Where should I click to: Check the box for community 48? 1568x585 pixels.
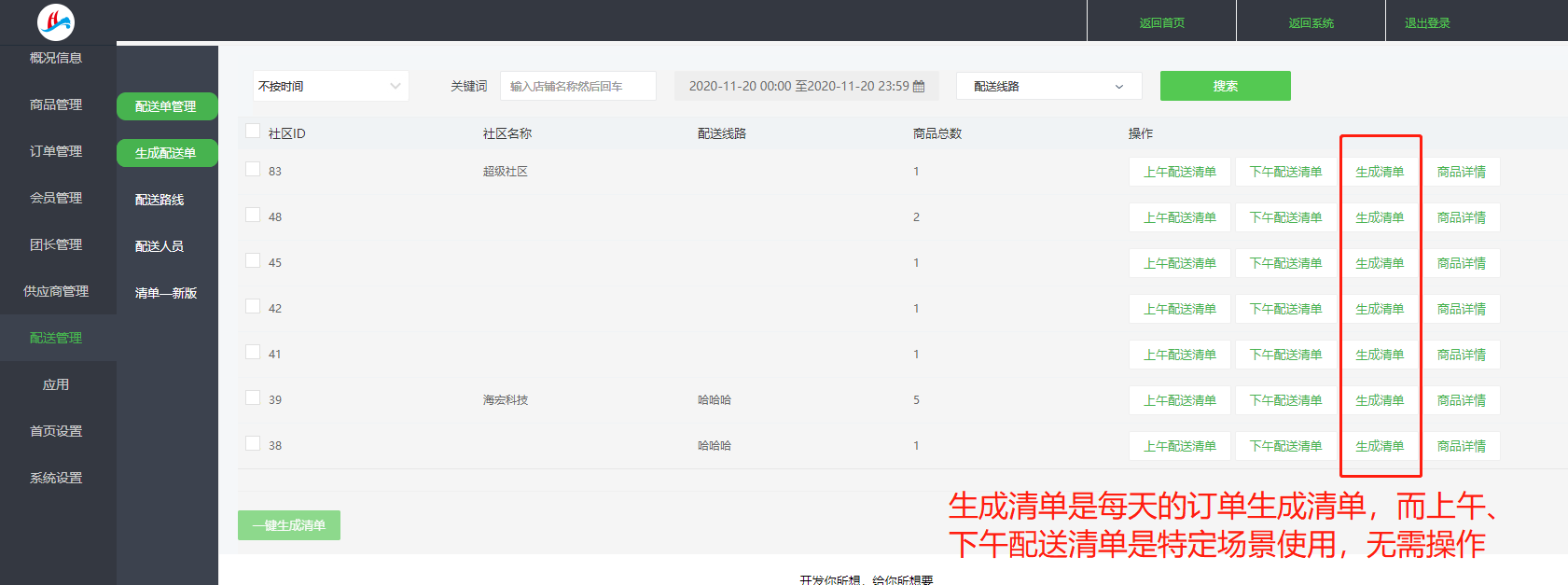pos(253,215)
